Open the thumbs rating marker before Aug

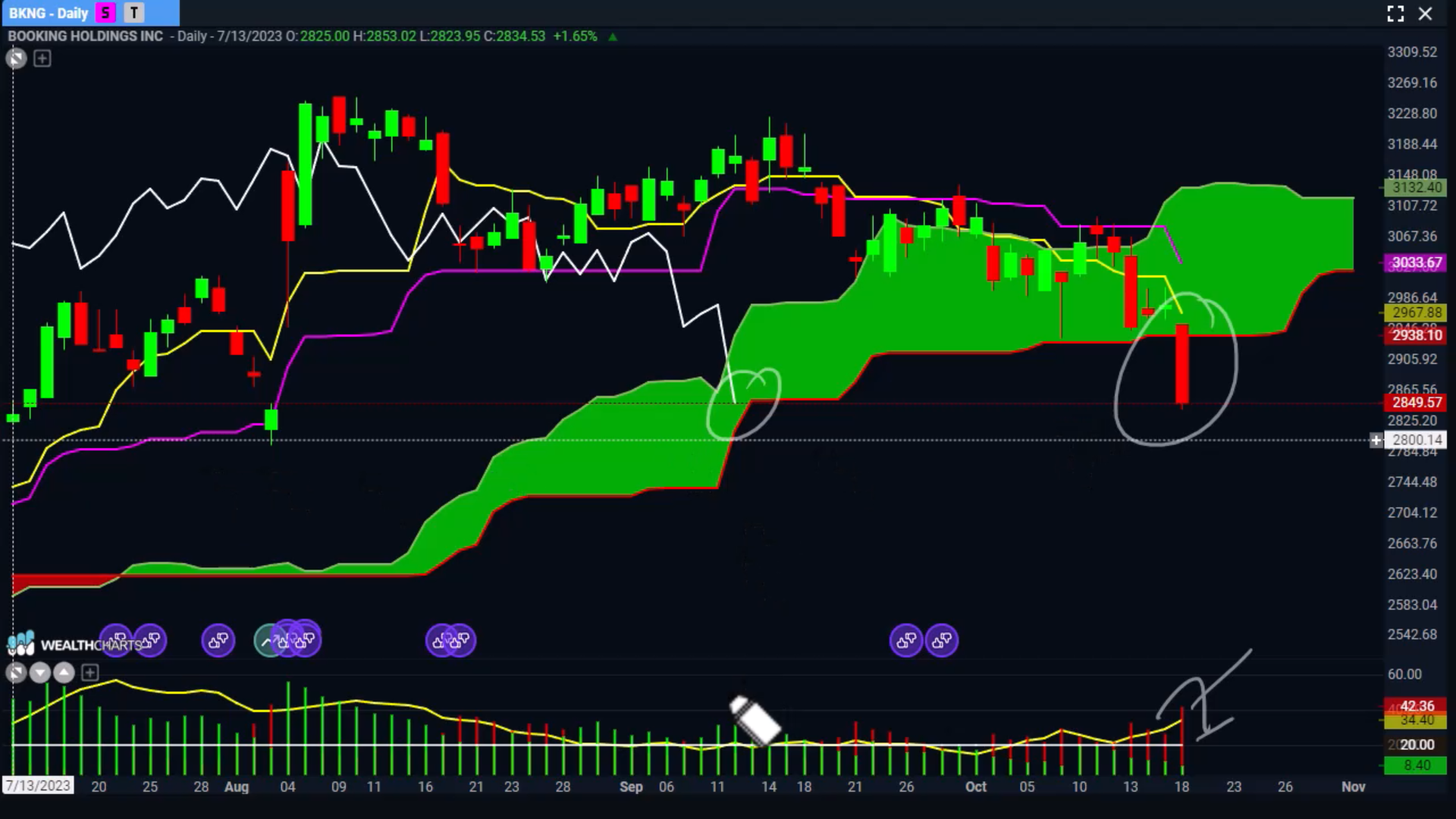click(x=218, y=641)
